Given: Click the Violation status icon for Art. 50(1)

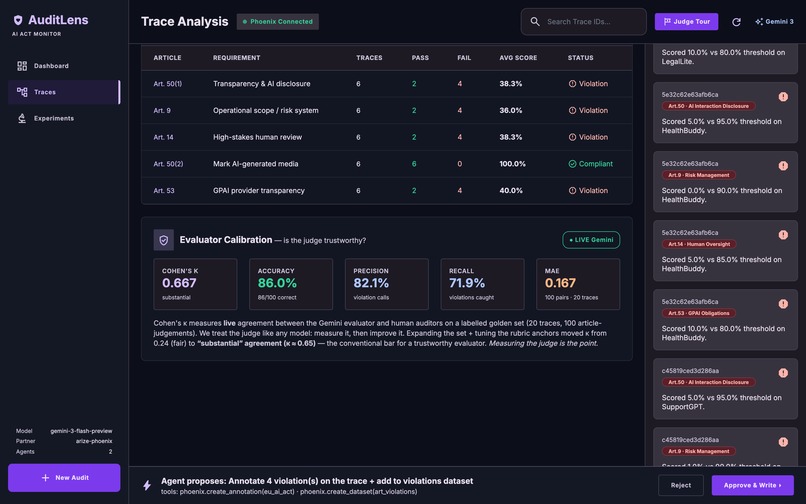Looking at the screenshot, I should pos(572,84).
